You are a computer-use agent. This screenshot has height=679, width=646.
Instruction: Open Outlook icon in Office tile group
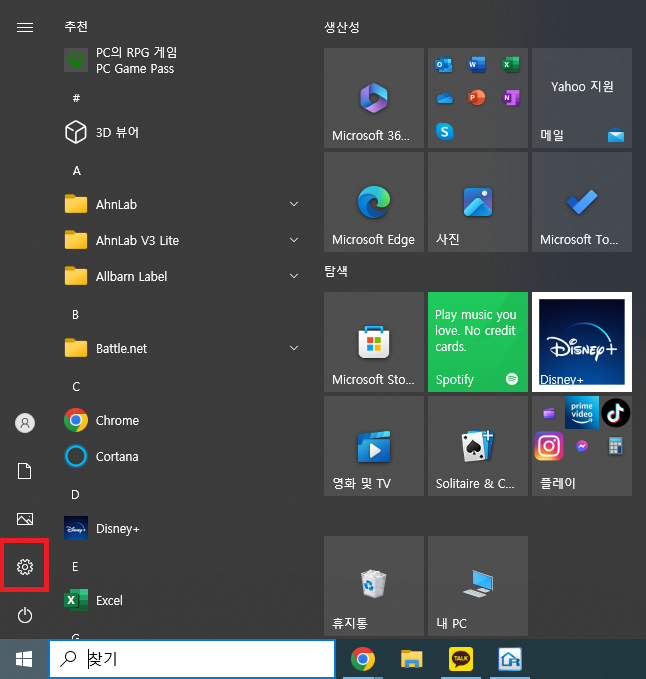(444, 65)
